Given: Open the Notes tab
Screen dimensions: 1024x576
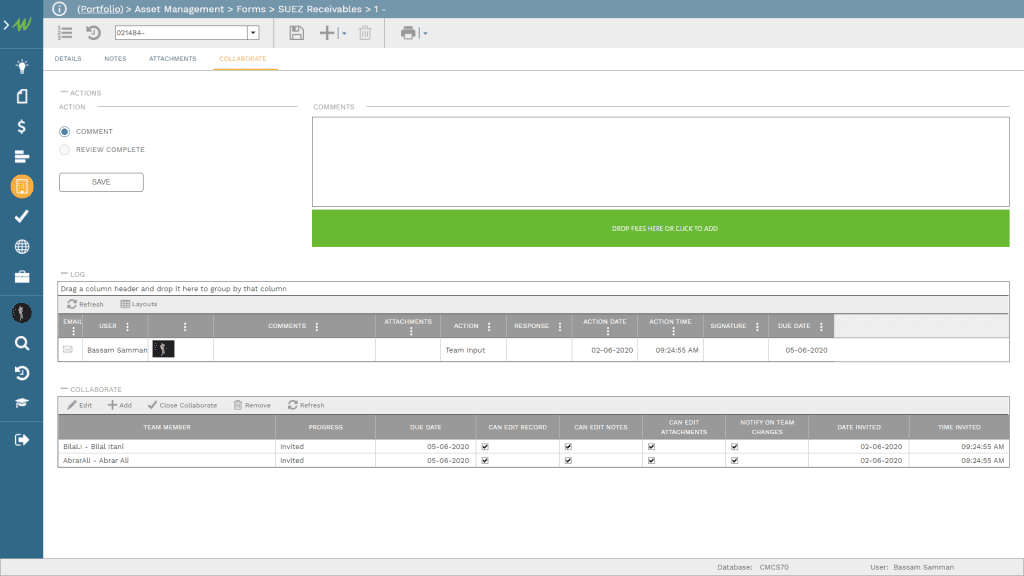Looking at the screenshot, I should tap(115, 58).
